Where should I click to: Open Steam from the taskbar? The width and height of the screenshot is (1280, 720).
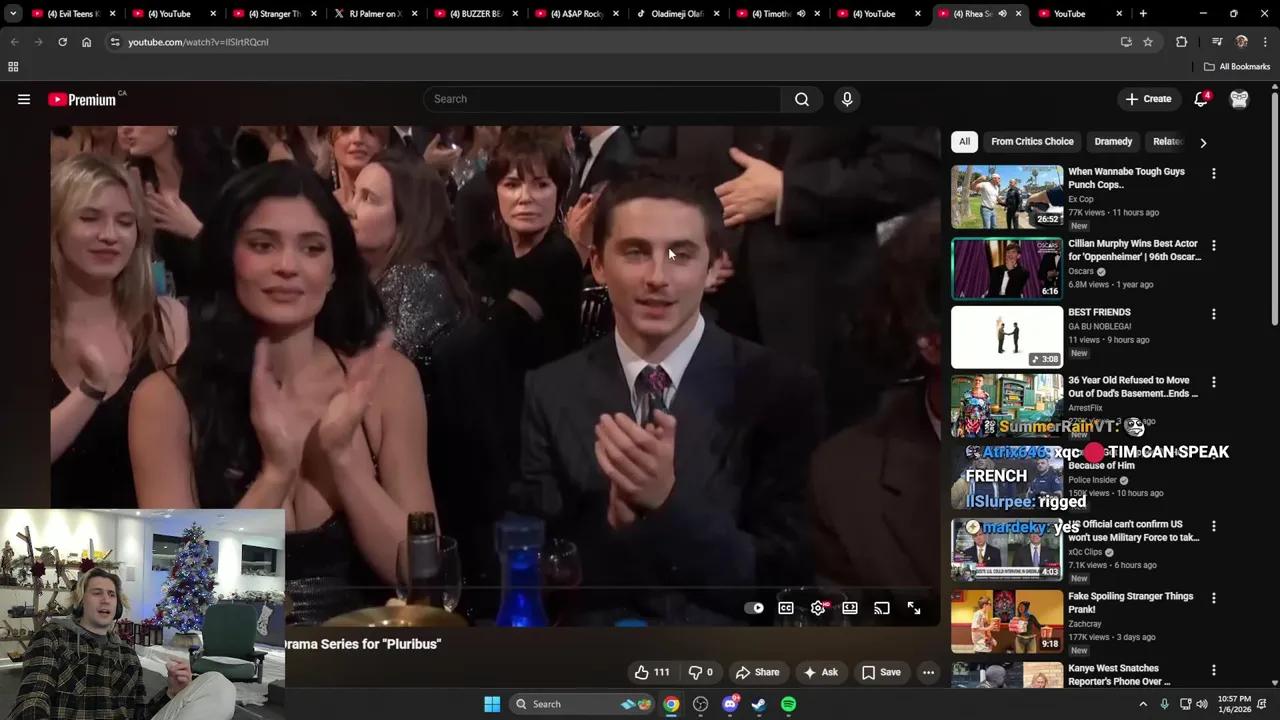(x=759, y=704)
